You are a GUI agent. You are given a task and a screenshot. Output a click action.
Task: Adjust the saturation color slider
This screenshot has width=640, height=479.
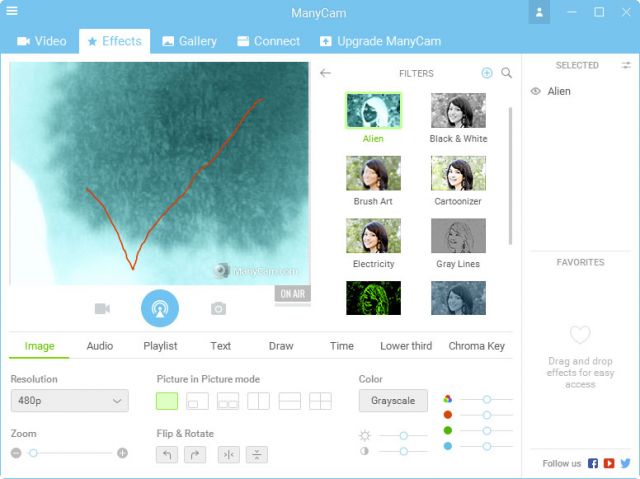click(x=487, y=399)
